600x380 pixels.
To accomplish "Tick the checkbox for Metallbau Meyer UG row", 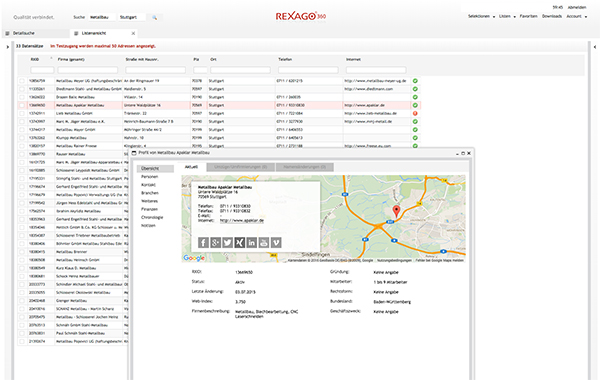I will click(22, 81).
